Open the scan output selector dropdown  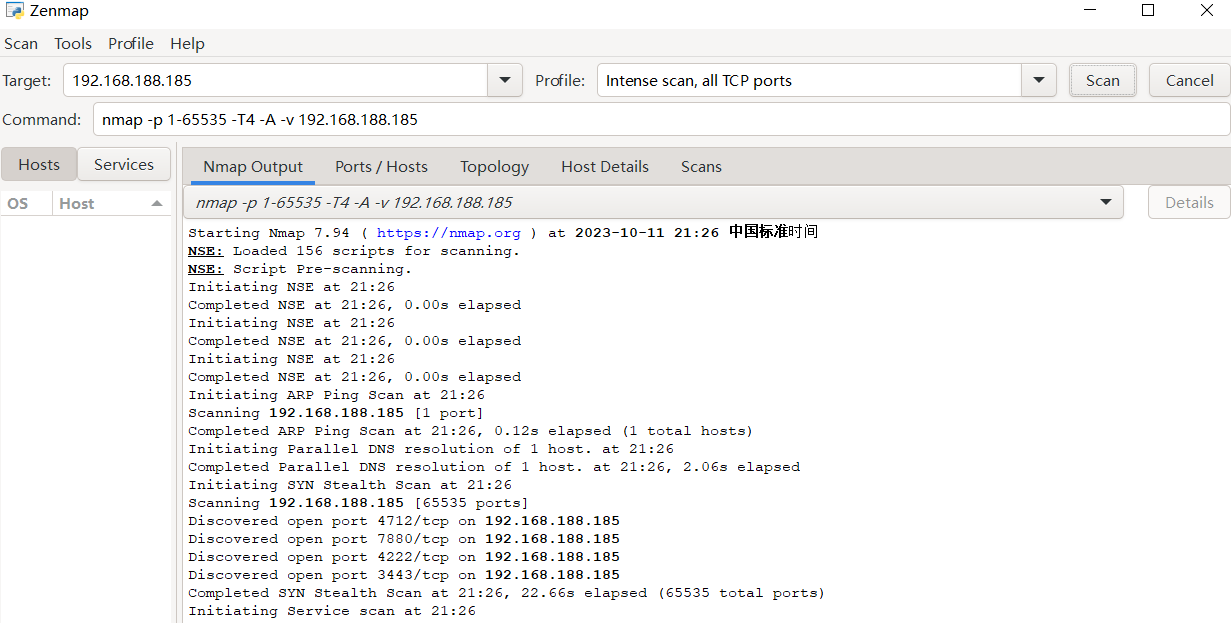point(653,202)
